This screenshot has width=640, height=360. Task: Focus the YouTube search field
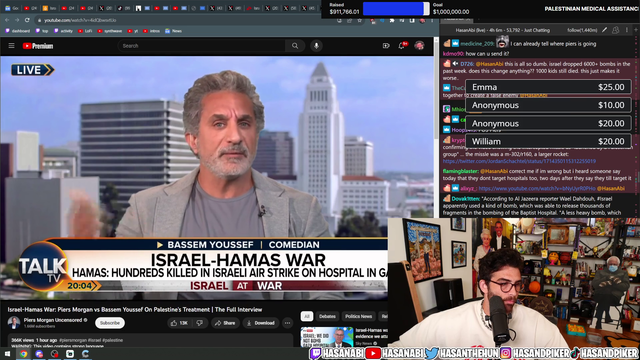pyautogui.click(x=202, y=46)
